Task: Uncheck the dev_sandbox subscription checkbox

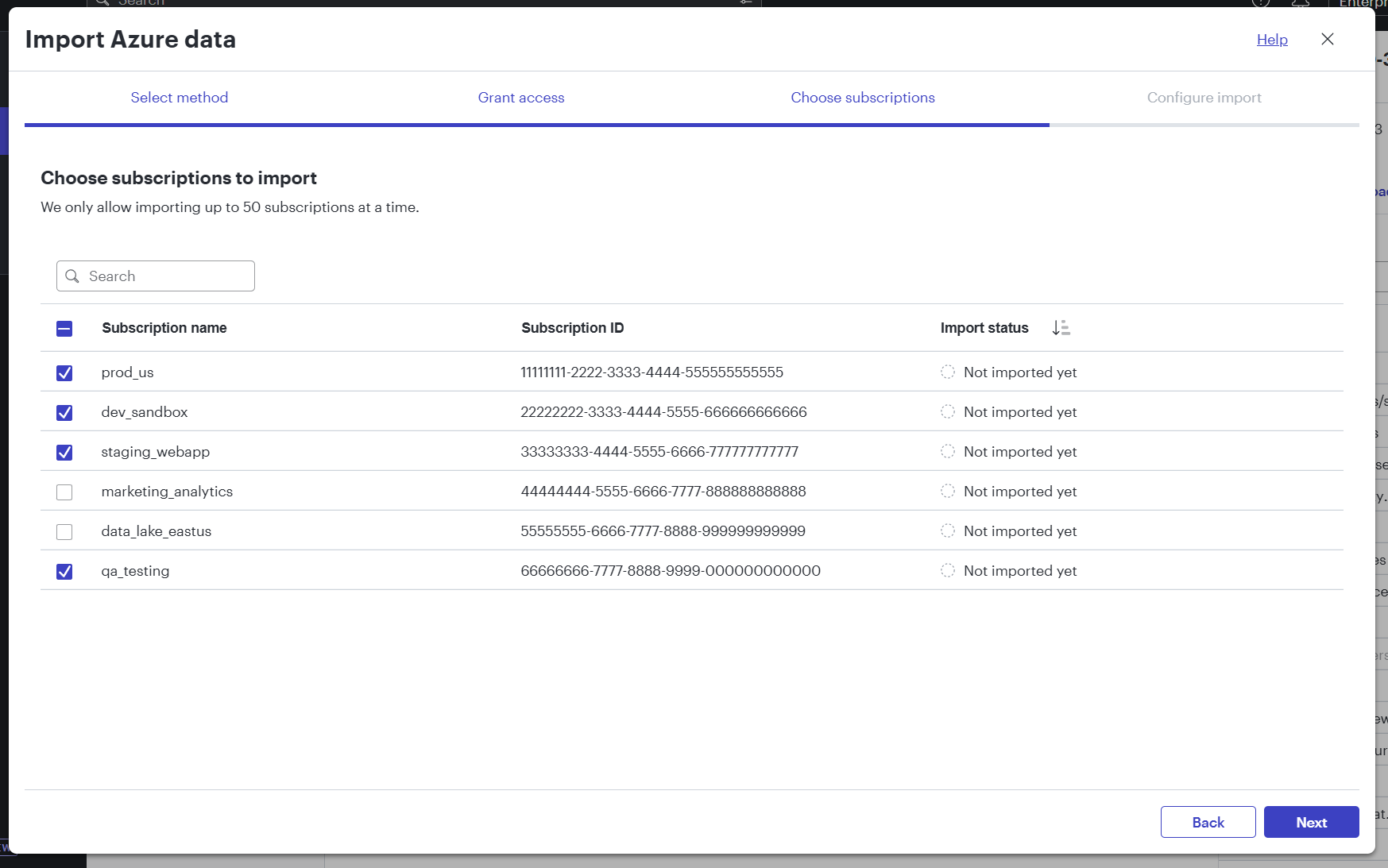Action: coord(64,413)
